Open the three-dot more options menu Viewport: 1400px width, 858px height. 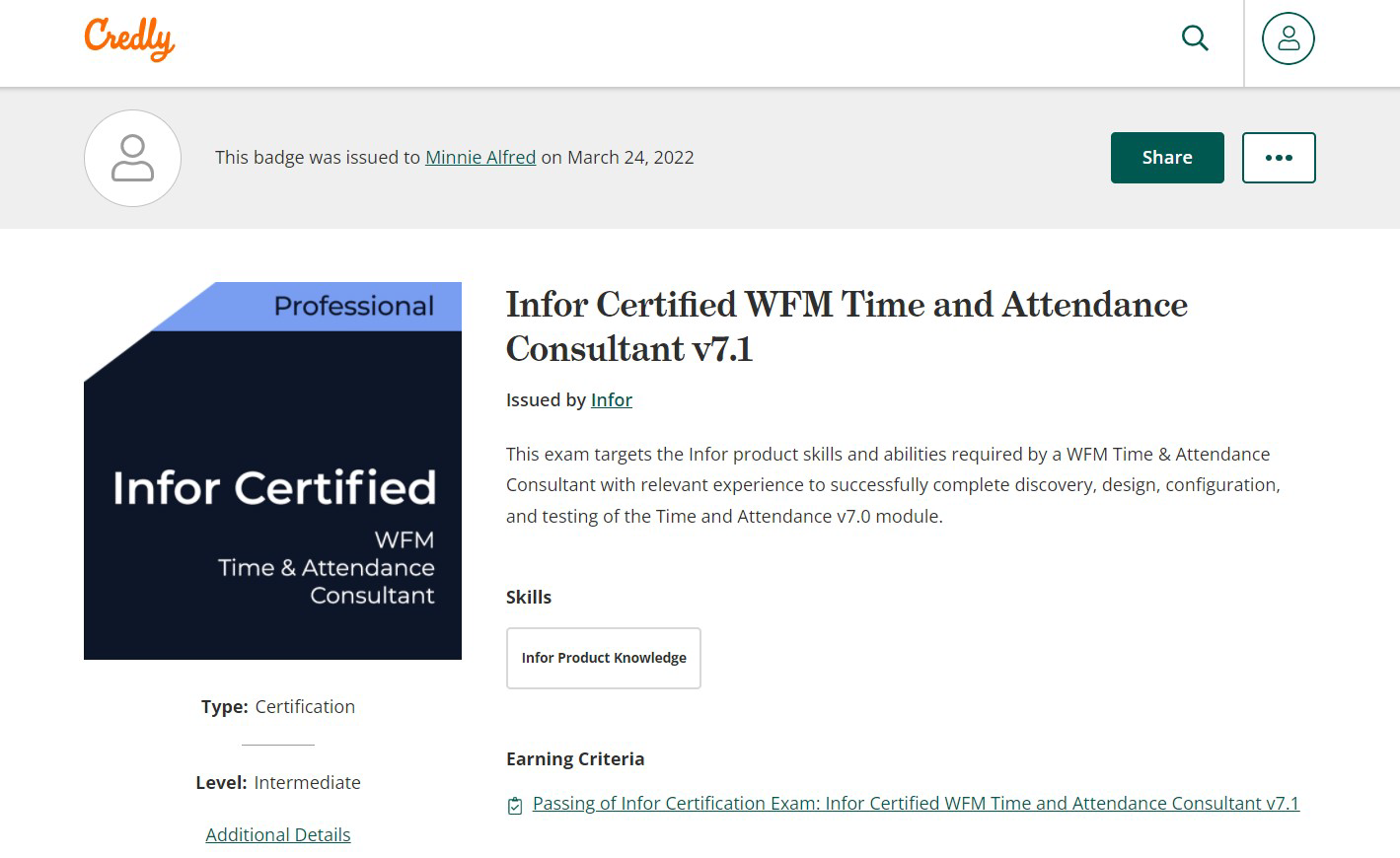(x=1278, y=158)
